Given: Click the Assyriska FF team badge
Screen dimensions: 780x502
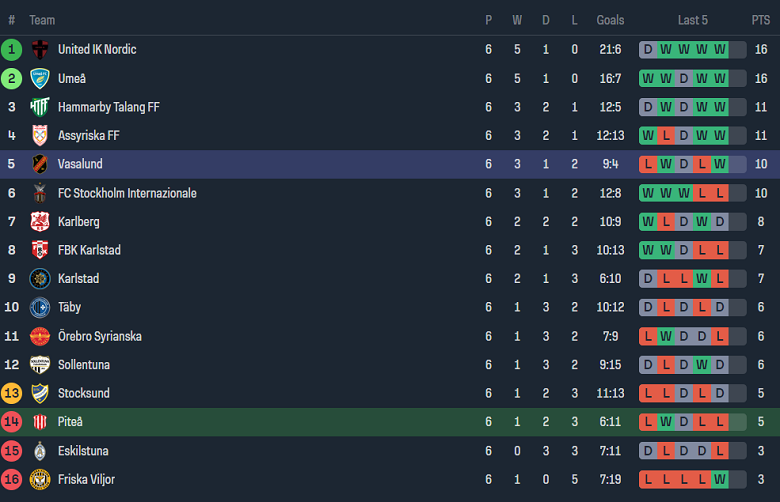Looking at the screenshot, I should tap(40, 135).
